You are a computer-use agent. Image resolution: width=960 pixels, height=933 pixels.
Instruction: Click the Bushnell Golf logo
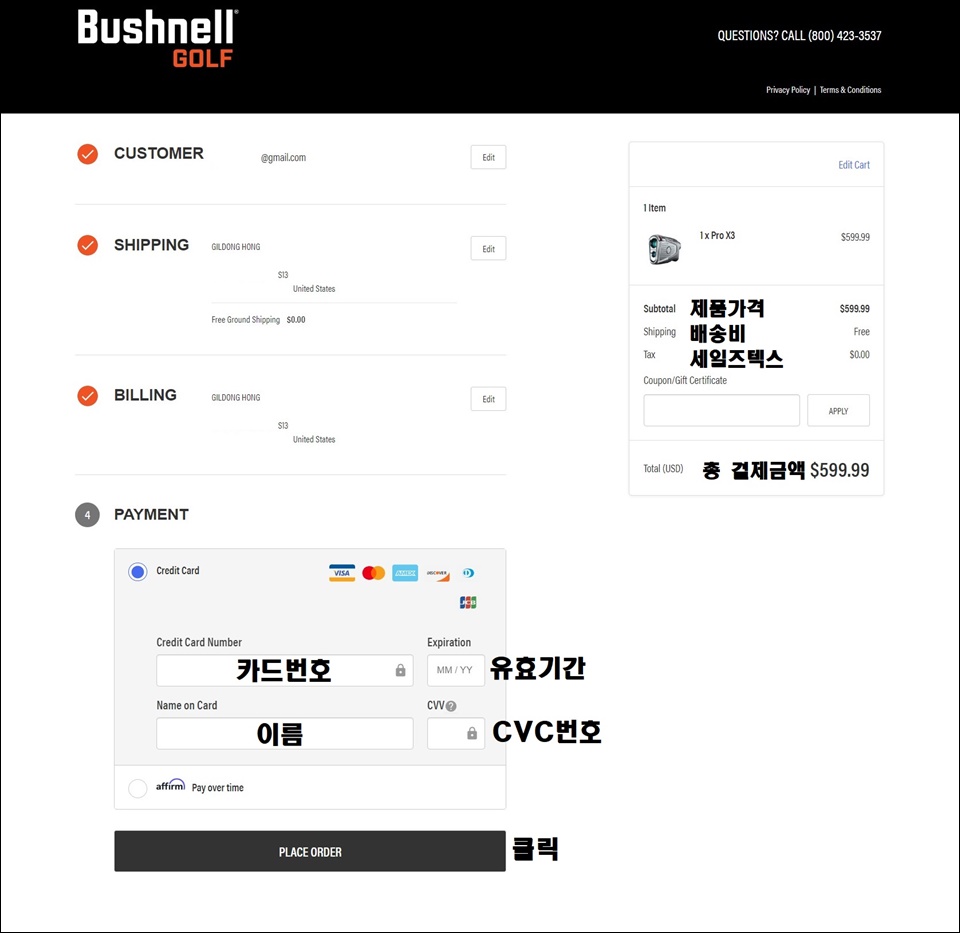tap(157, 38)
